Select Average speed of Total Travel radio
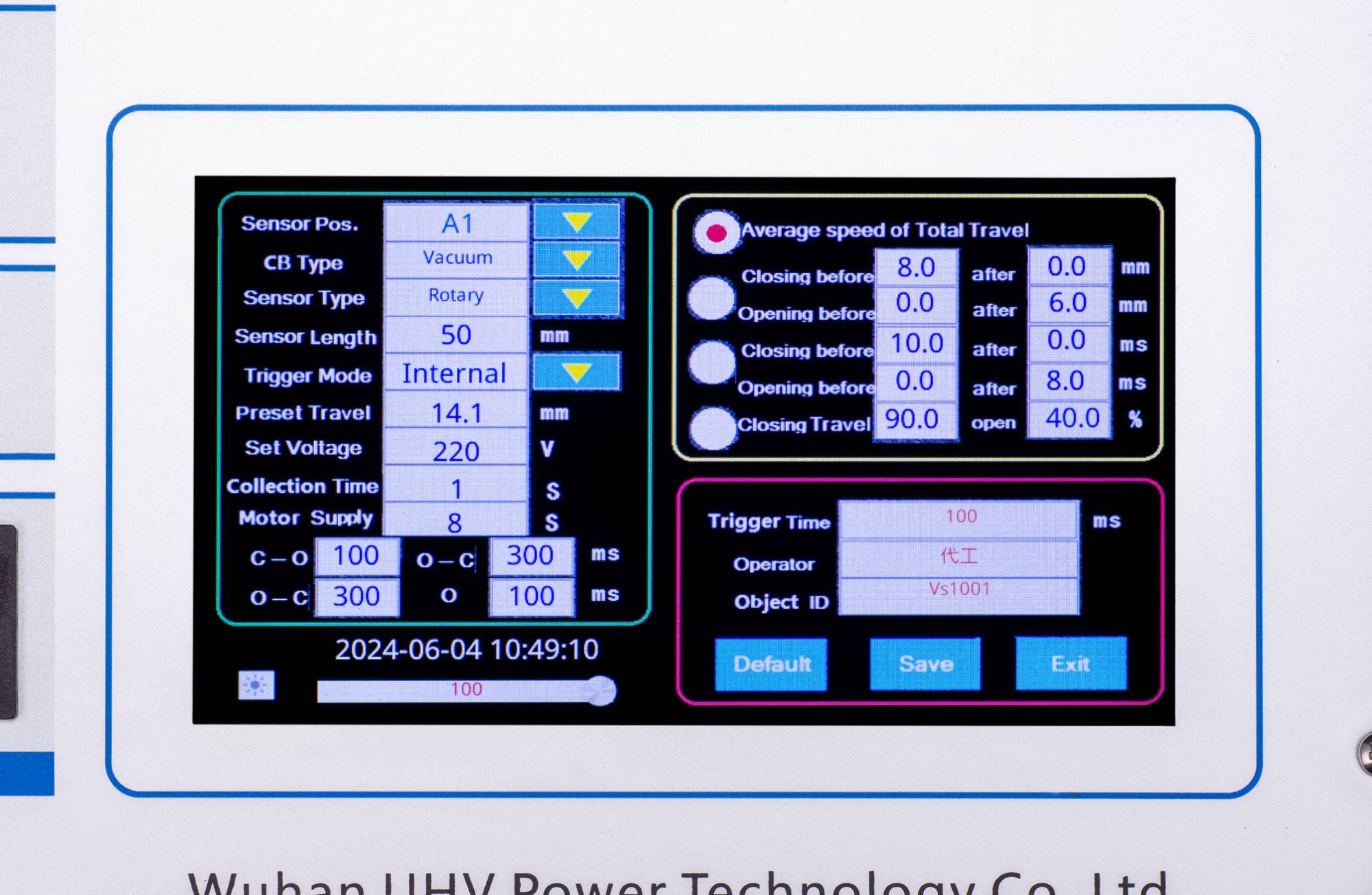The height and width of the screenshot is (895, 1372). (715, 233)
